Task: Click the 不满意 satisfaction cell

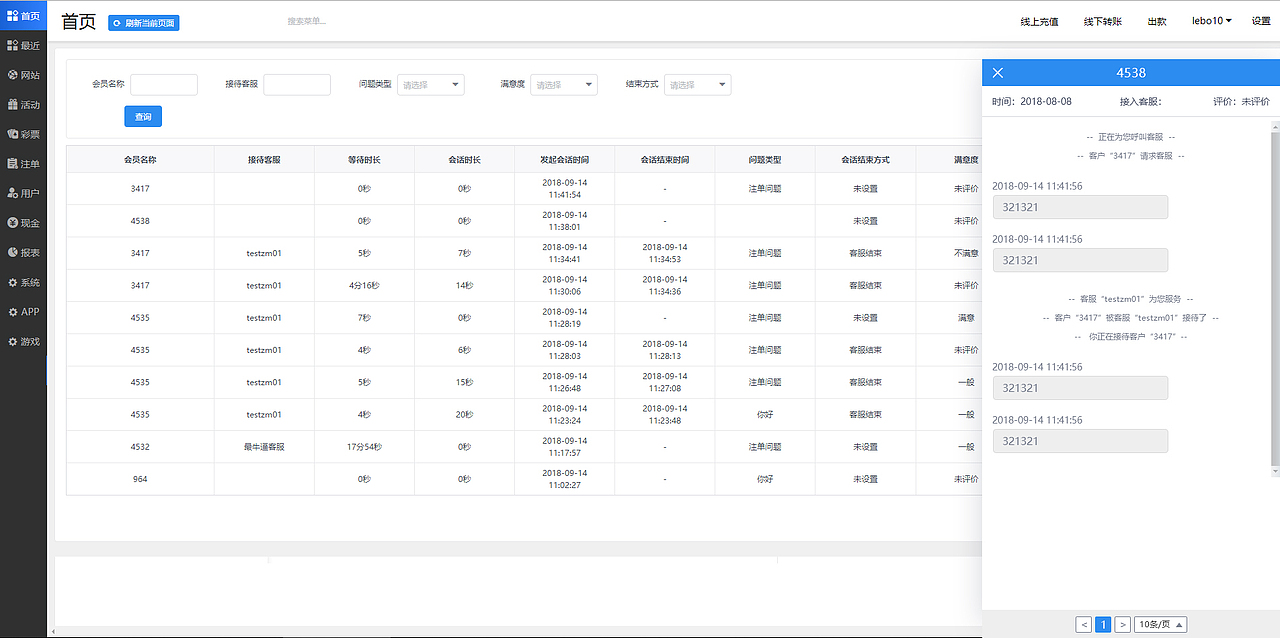Action: 965,253
